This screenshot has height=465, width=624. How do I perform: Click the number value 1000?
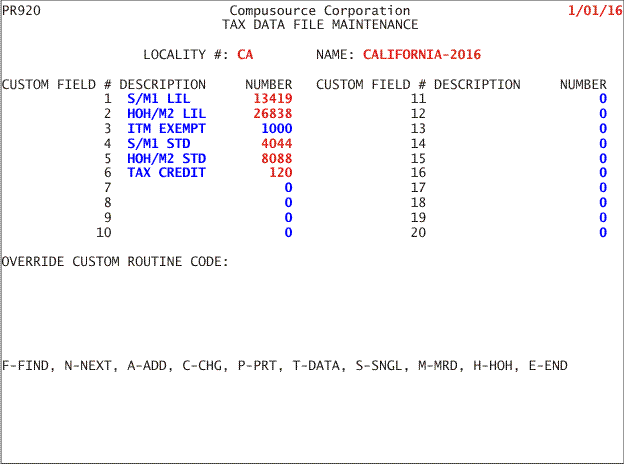coord(277,129)
